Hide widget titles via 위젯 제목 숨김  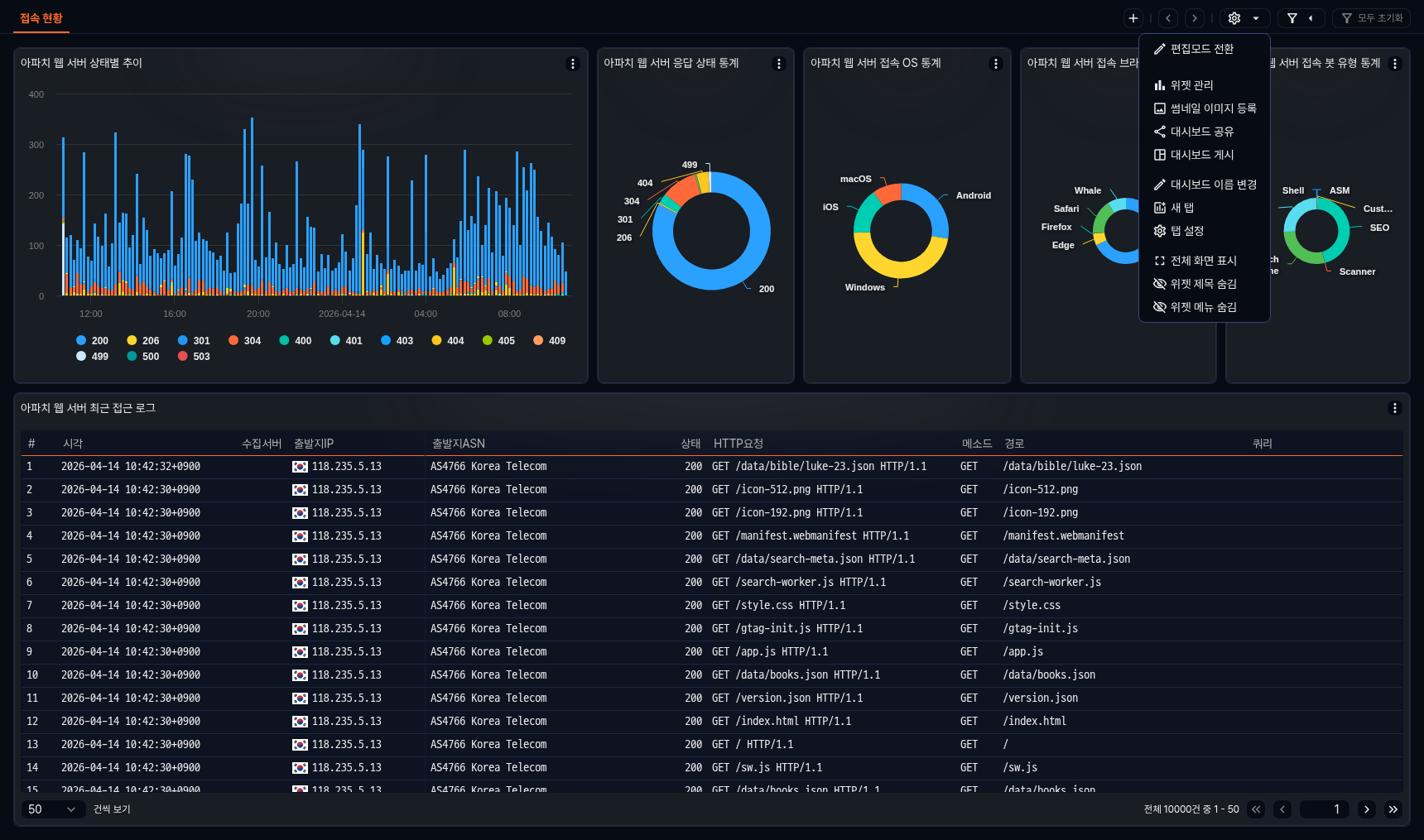1203,284
